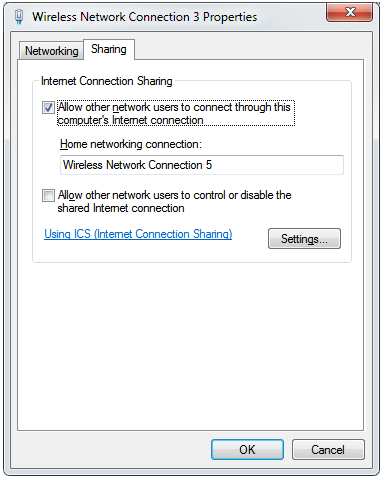This screenshot has height=479, width=384.
Task: Click the network adapter icon in title bar
Action: point(19,16)
